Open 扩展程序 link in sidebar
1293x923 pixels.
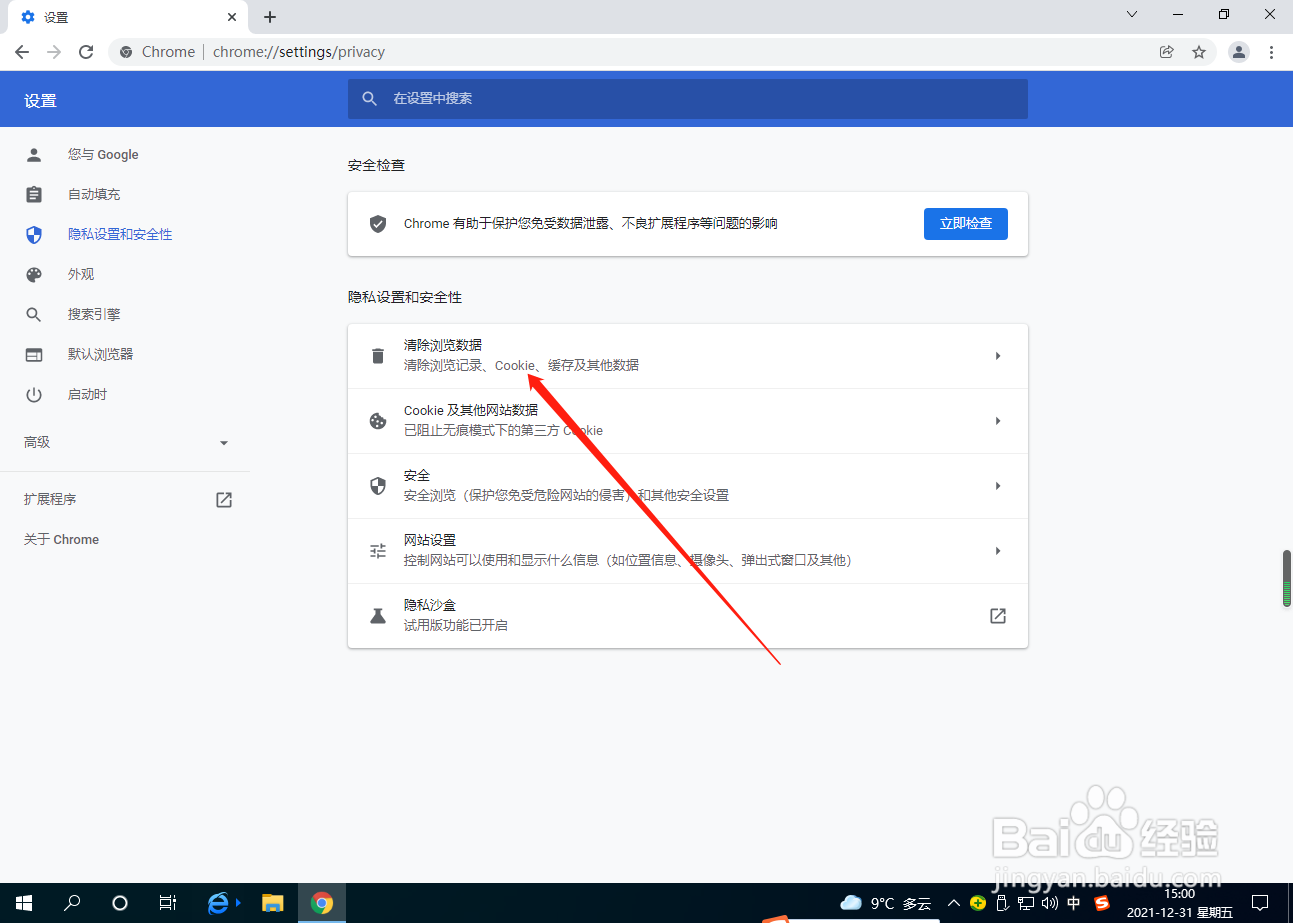50,499
